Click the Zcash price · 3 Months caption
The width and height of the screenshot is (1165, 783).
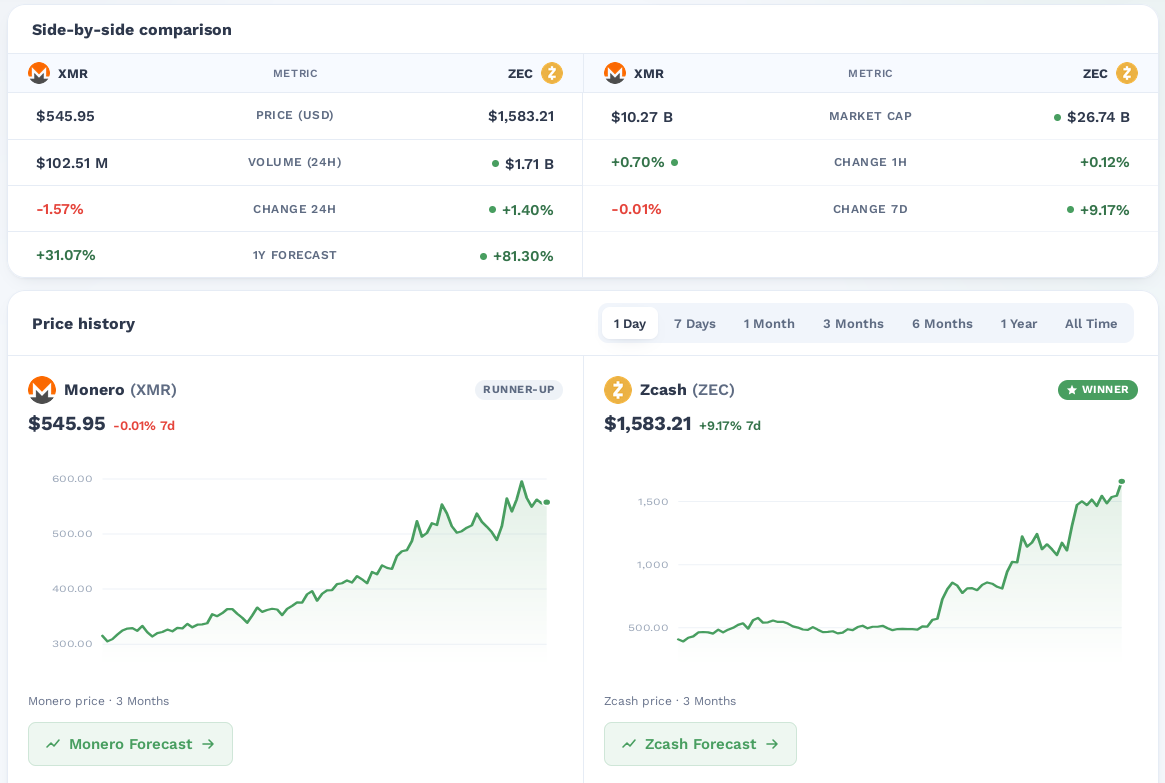670,701
